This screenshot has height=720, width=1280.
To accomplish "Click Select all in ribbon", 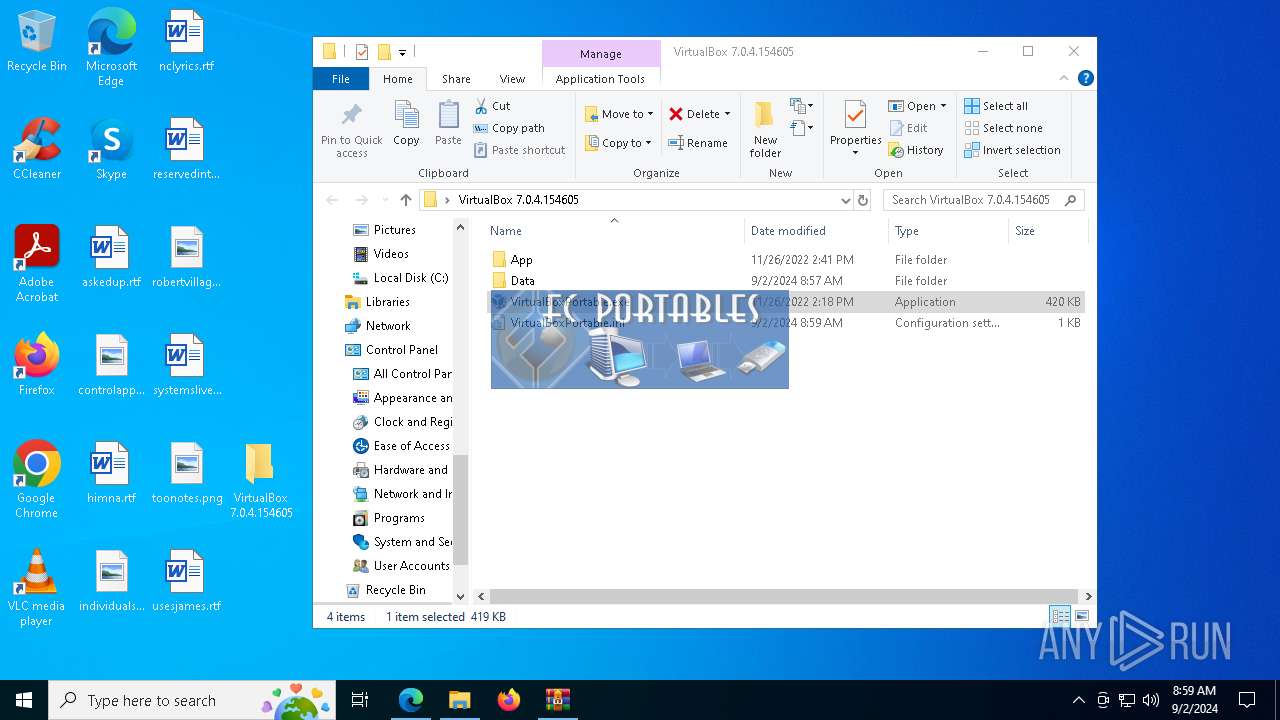I will click(x=996, y=106).
